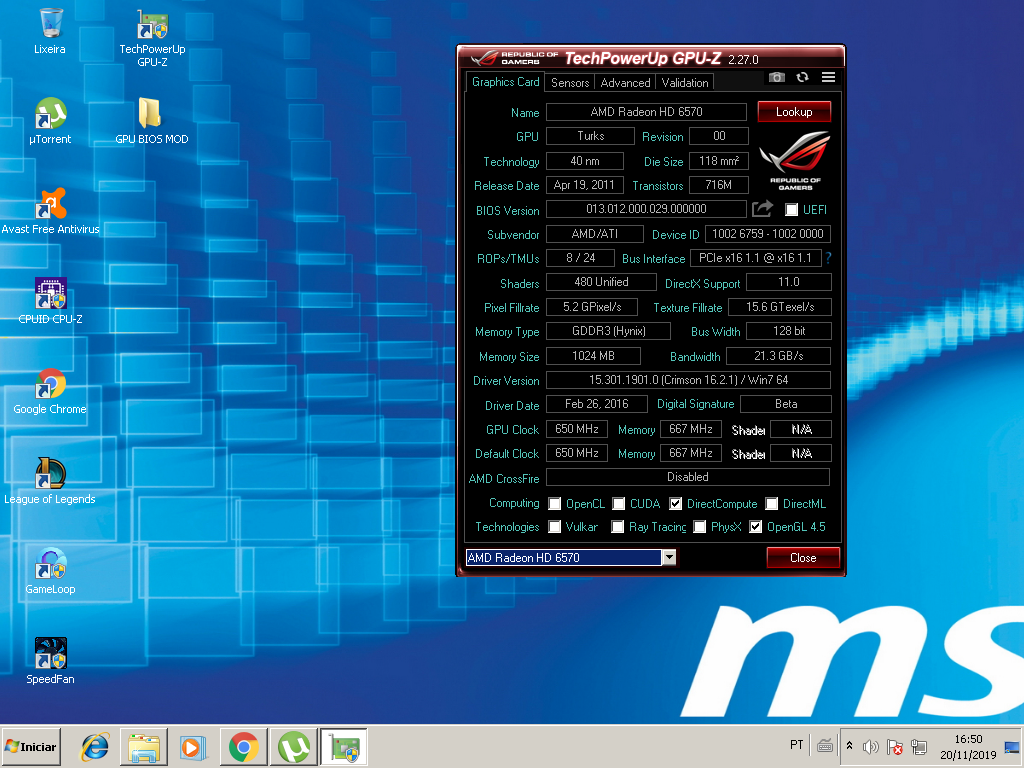Toggle the DirectML checkbox

point(772,504)
